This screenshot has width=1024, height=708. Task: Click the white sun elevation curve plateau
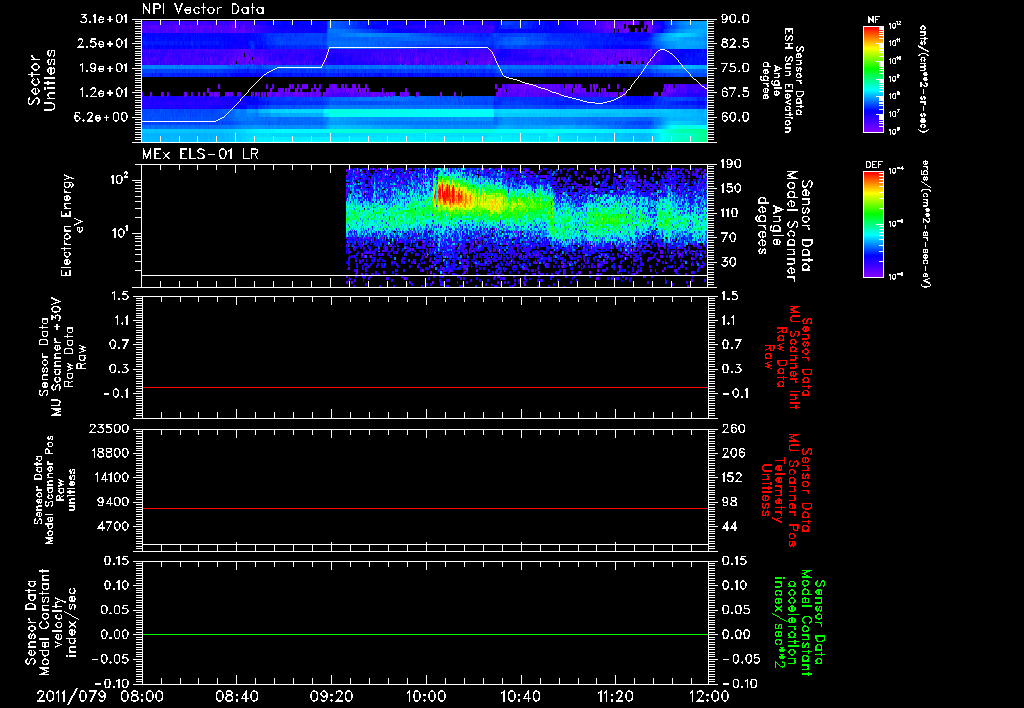(409, 48)
